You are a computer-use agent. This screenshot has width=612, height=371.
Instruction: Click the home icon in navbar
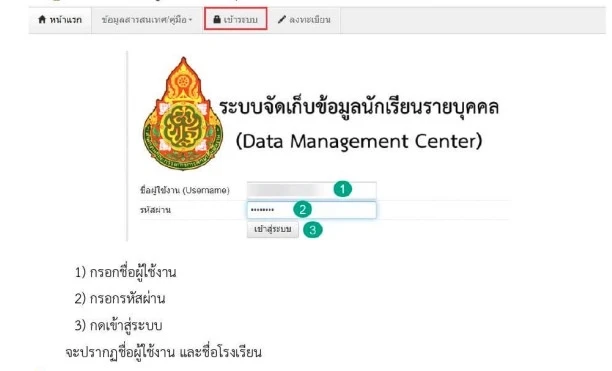(x=42, y=20)
